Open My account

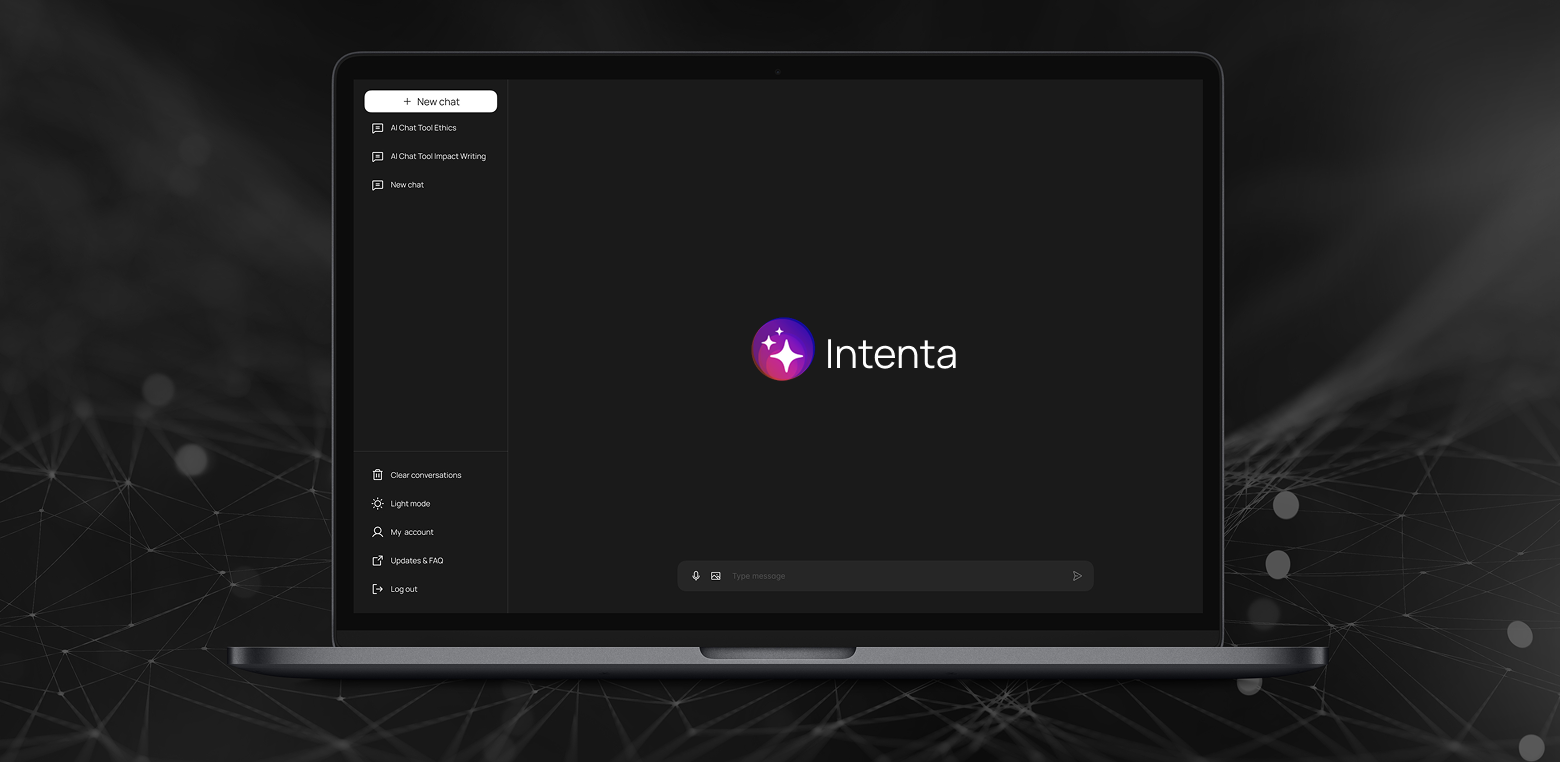412,532
